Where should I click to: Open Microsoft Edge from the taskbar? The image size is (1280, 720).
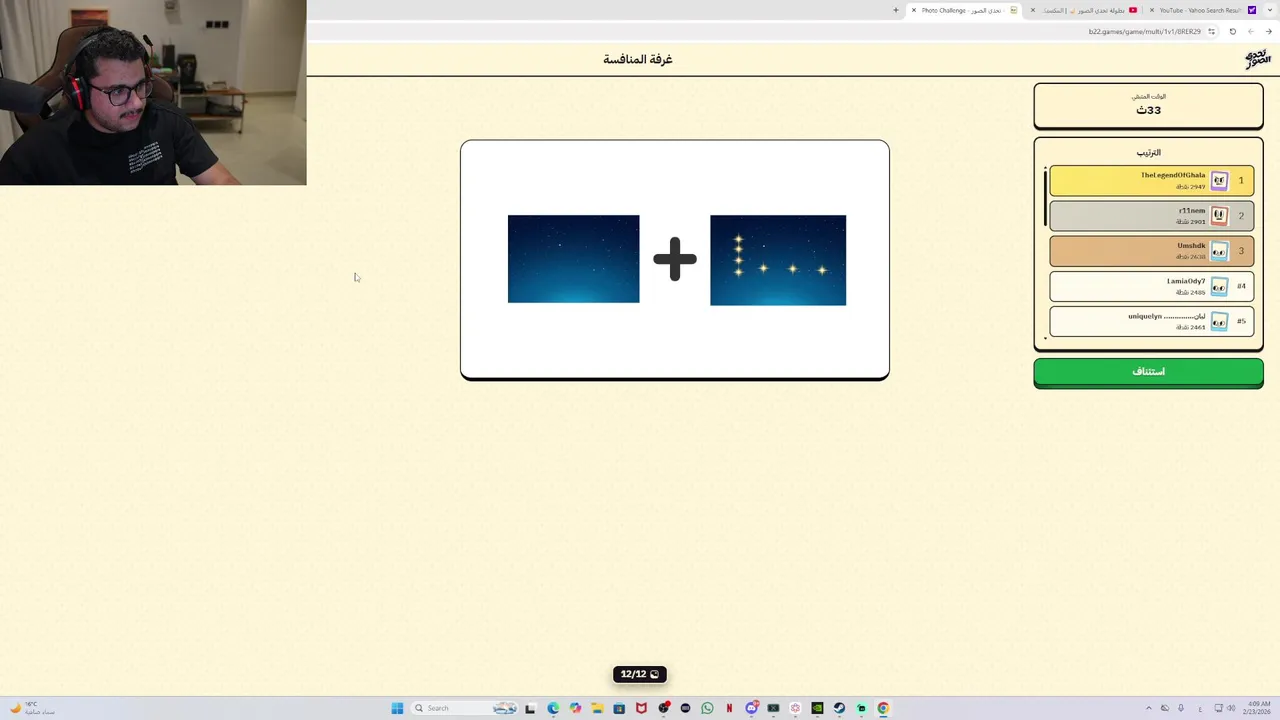coord(553,708)
